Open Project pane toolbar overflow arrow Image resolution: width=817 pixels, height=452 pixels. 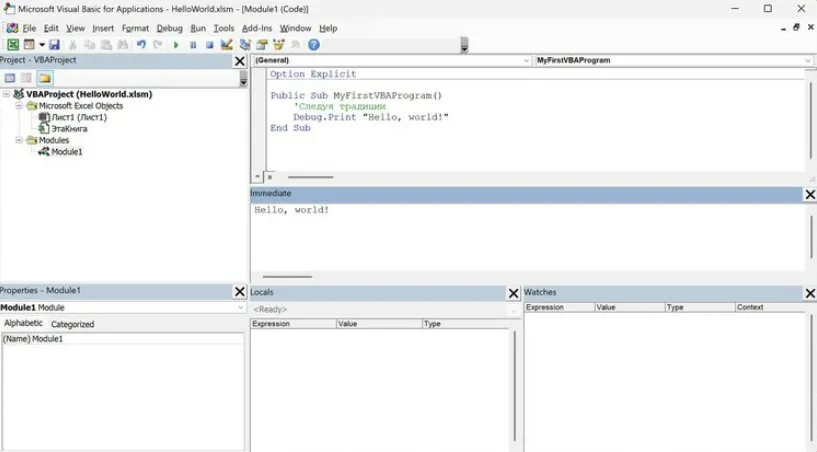click(243, 79)
